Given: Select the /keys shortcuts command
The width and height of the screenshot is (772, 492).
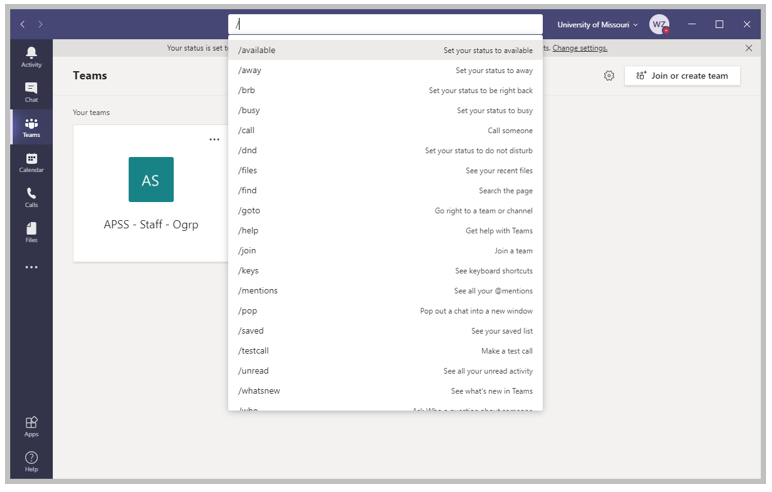Looking at the screenshot, I should coord(385,270).
